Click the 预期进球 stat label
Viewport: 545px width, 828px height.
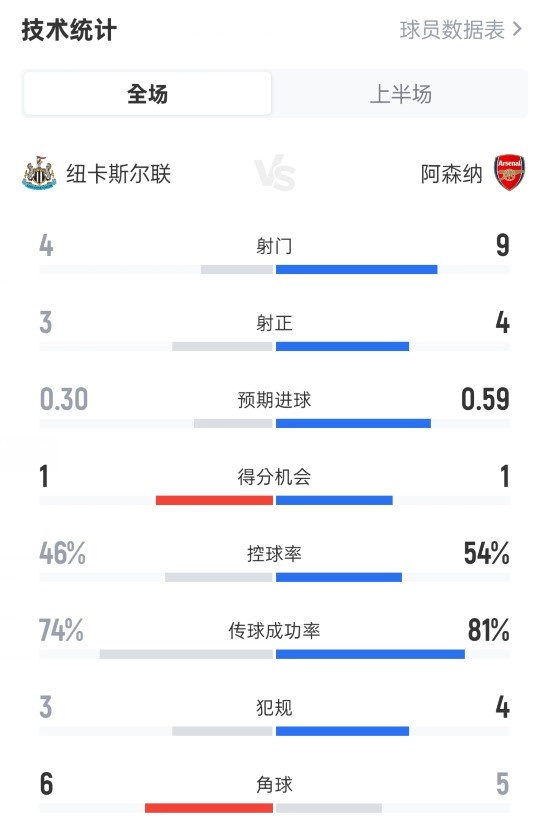(274, 400)
